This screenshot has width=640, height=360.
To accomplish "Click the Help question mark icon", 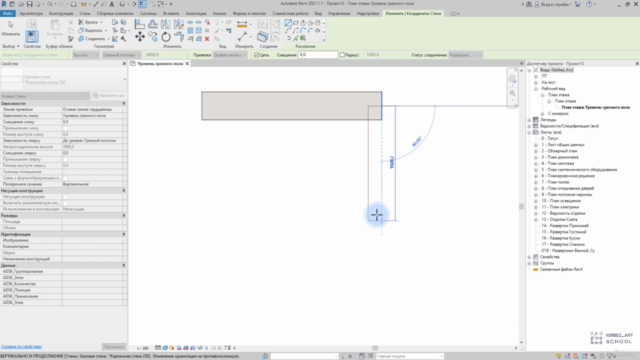I will [x=589, y=4].
